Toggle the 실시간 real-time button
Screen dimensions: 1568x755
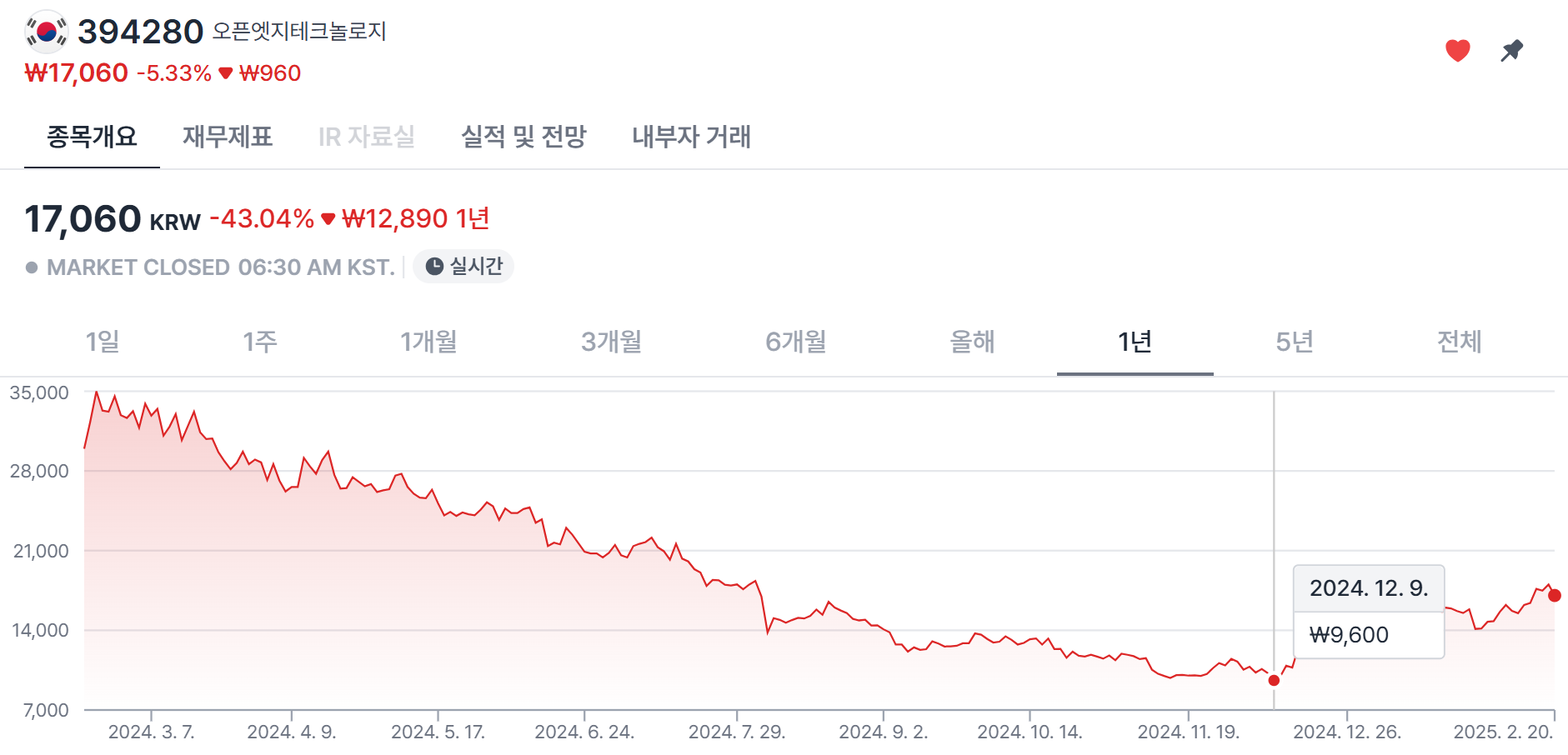463,267
